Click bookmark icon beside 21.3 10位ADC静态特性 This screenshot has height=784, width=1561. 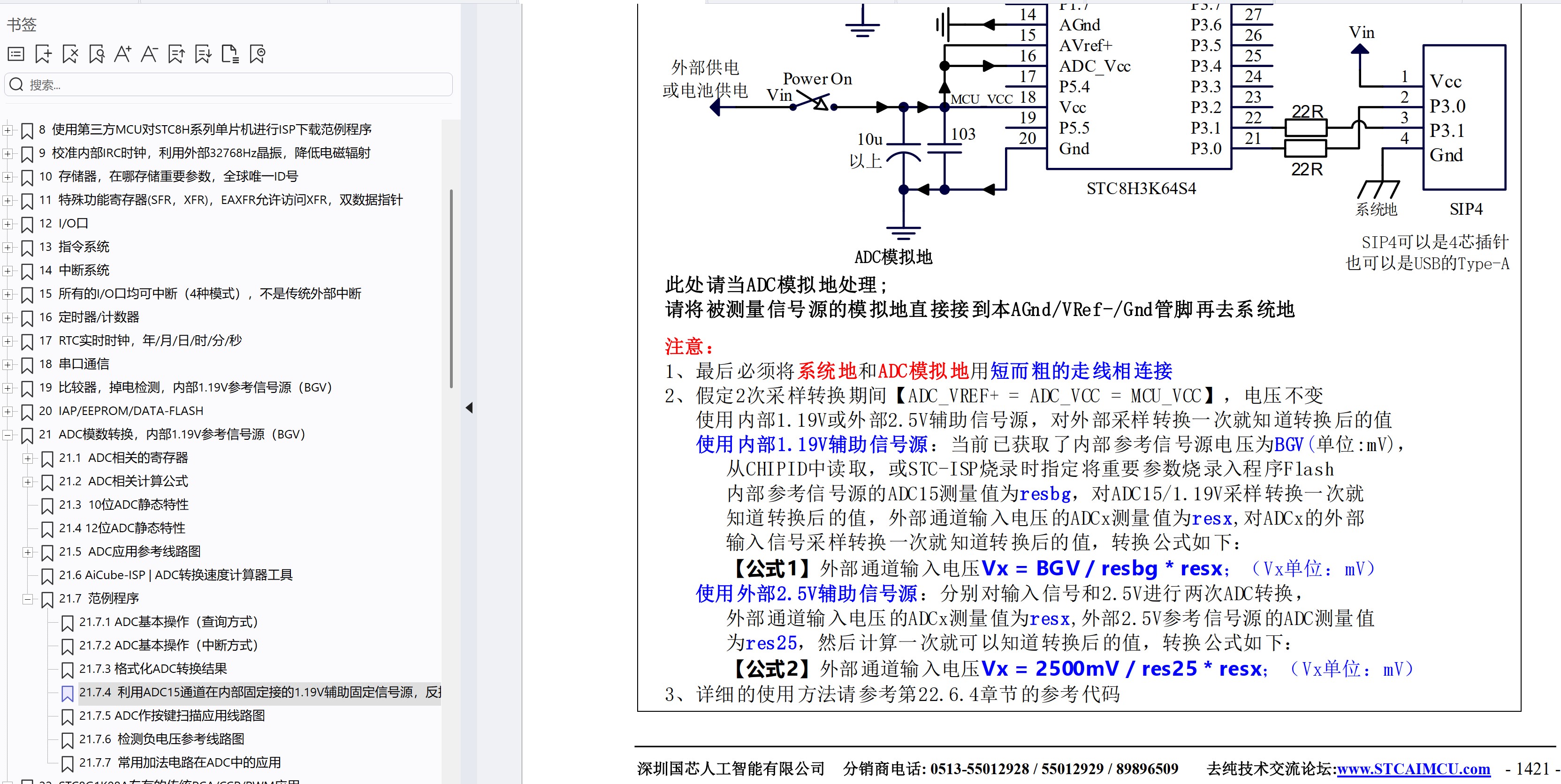coord(47,506)
